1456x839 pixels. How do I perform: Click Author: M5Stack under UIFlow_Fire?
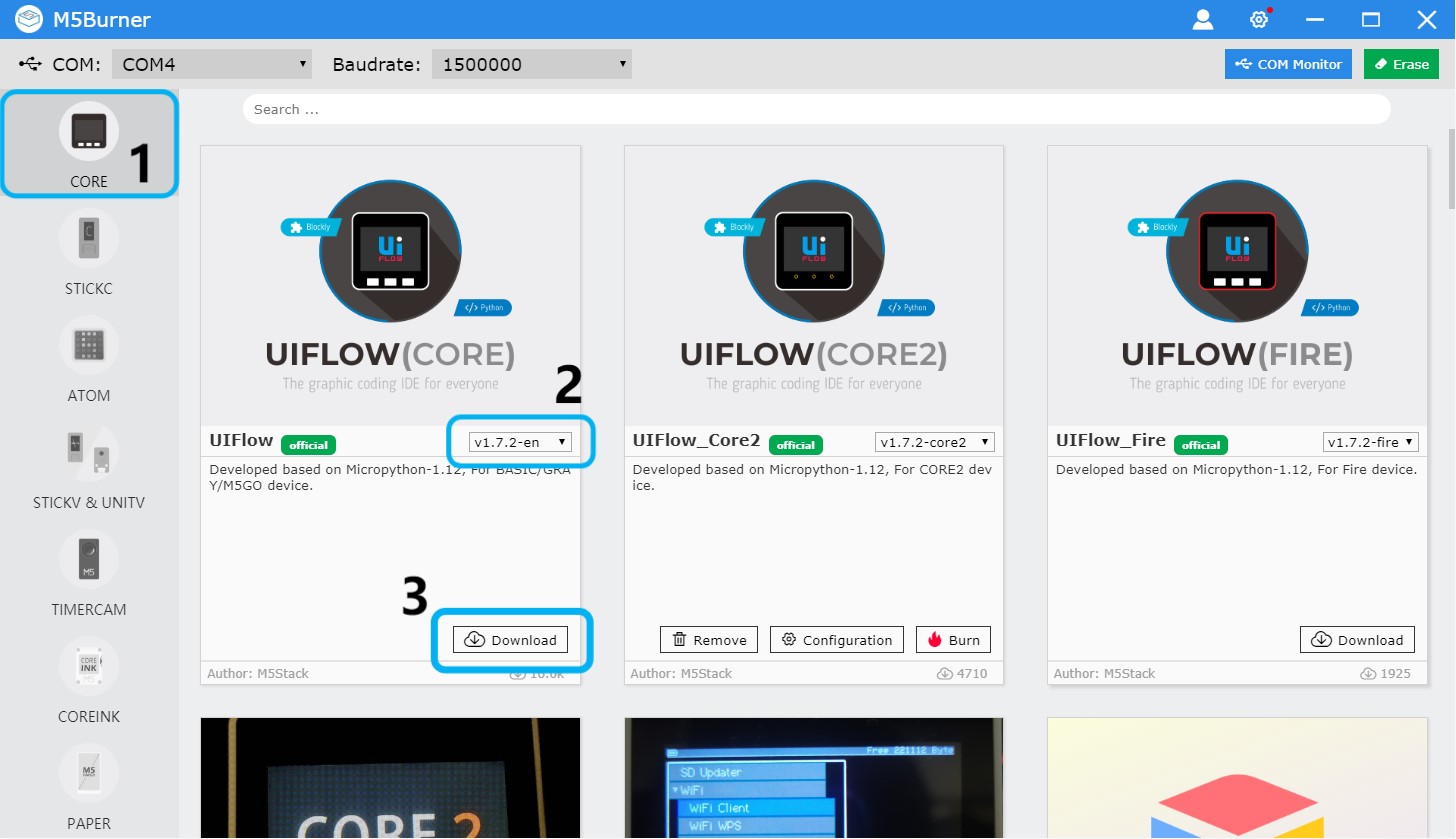(1105, 674)
